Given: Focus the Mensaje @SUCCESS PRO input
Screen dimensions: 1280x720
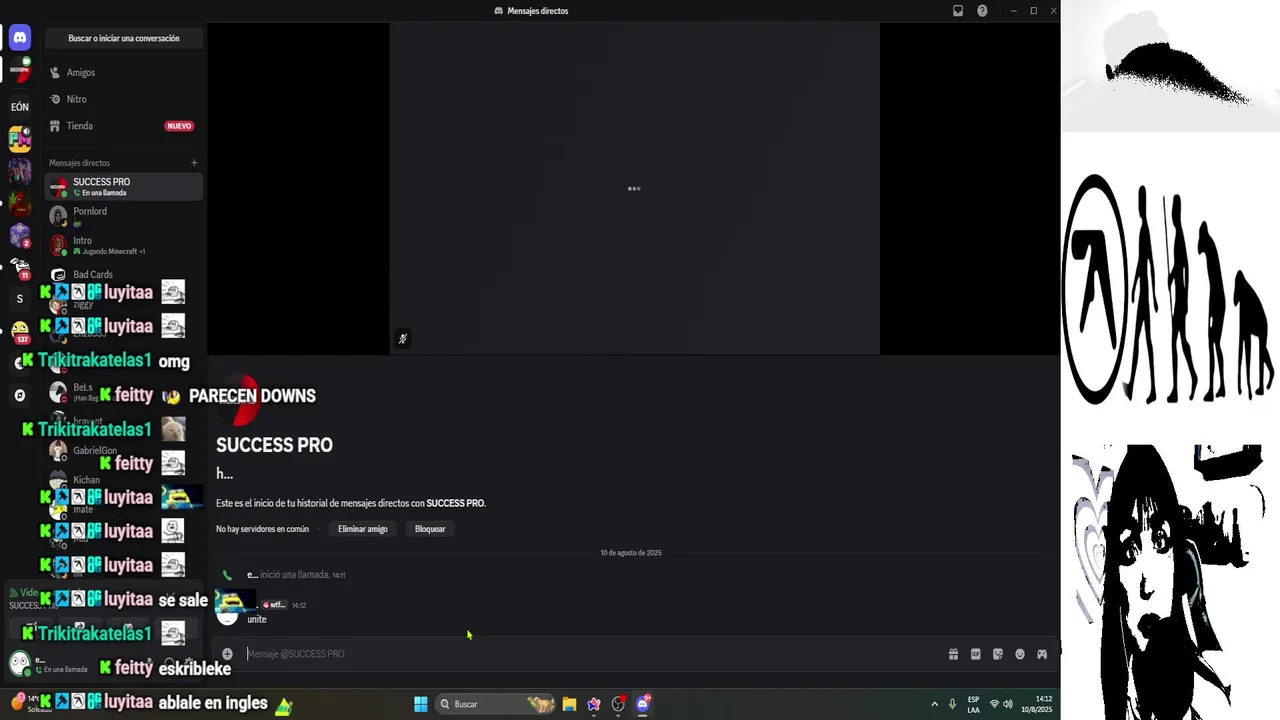Looking at the screenshot, I should click(590, 654).
